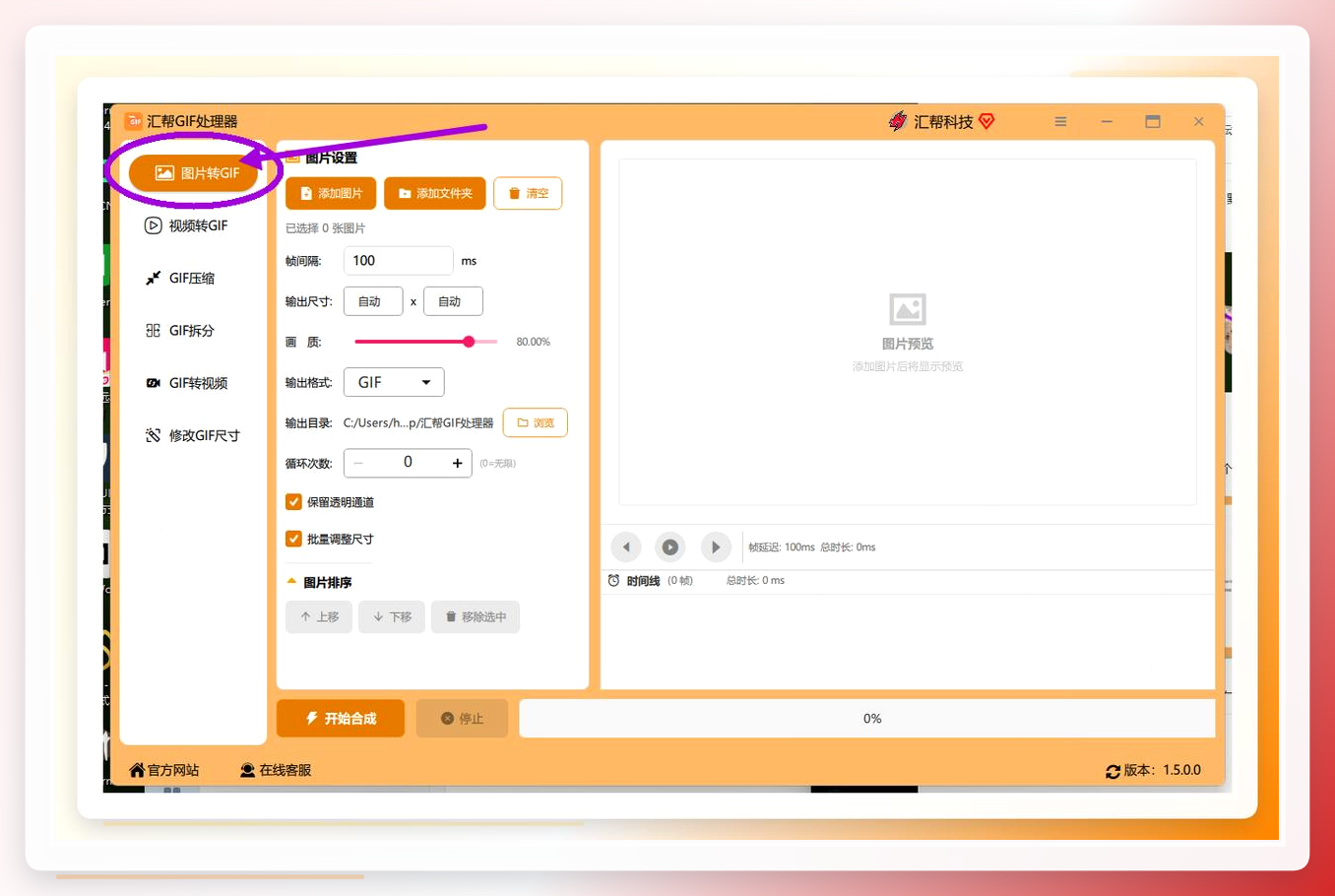Screen dimensions: 1335x896
Task: Click 浏览 to choose output directory
Action: [x=536, y=422]
